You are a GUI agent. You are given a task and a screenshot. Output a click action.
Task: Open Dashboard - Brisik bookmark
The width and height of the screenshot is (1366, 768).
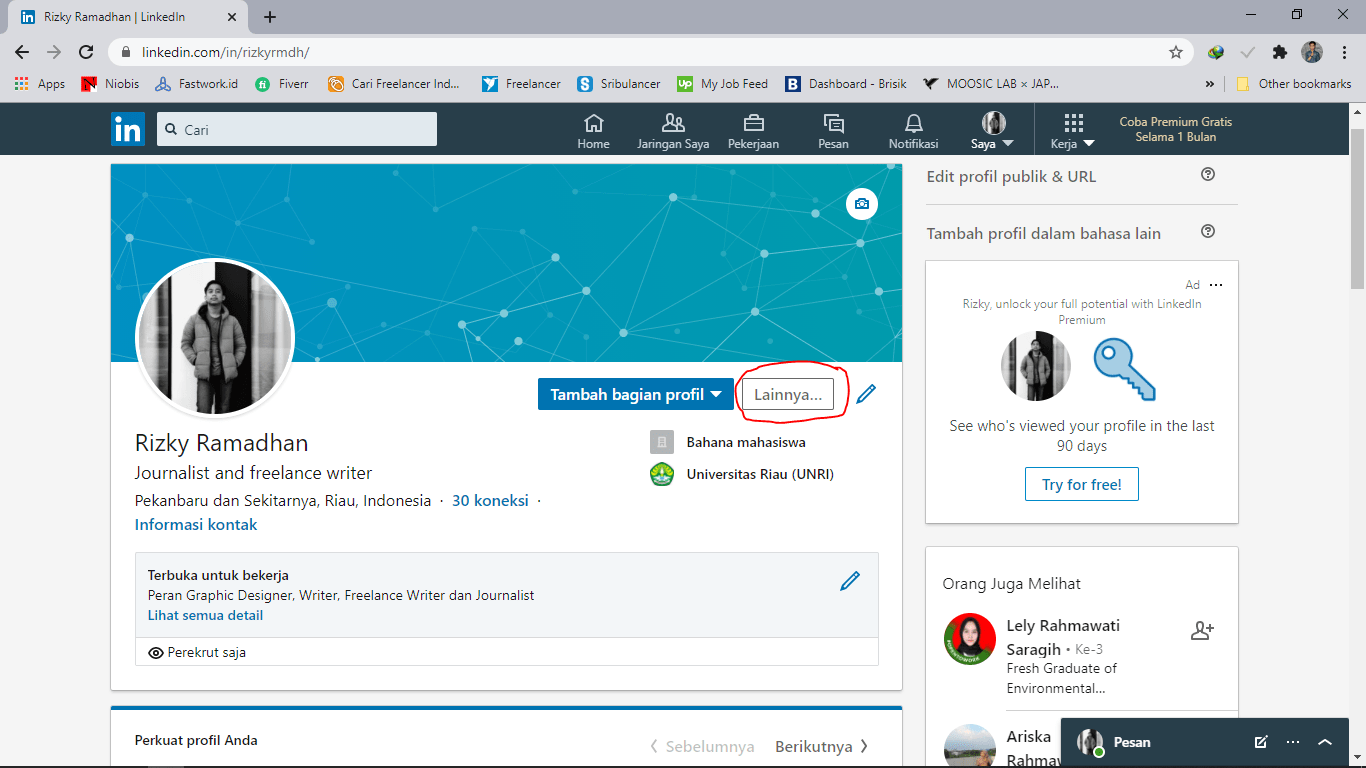(846, 84)
